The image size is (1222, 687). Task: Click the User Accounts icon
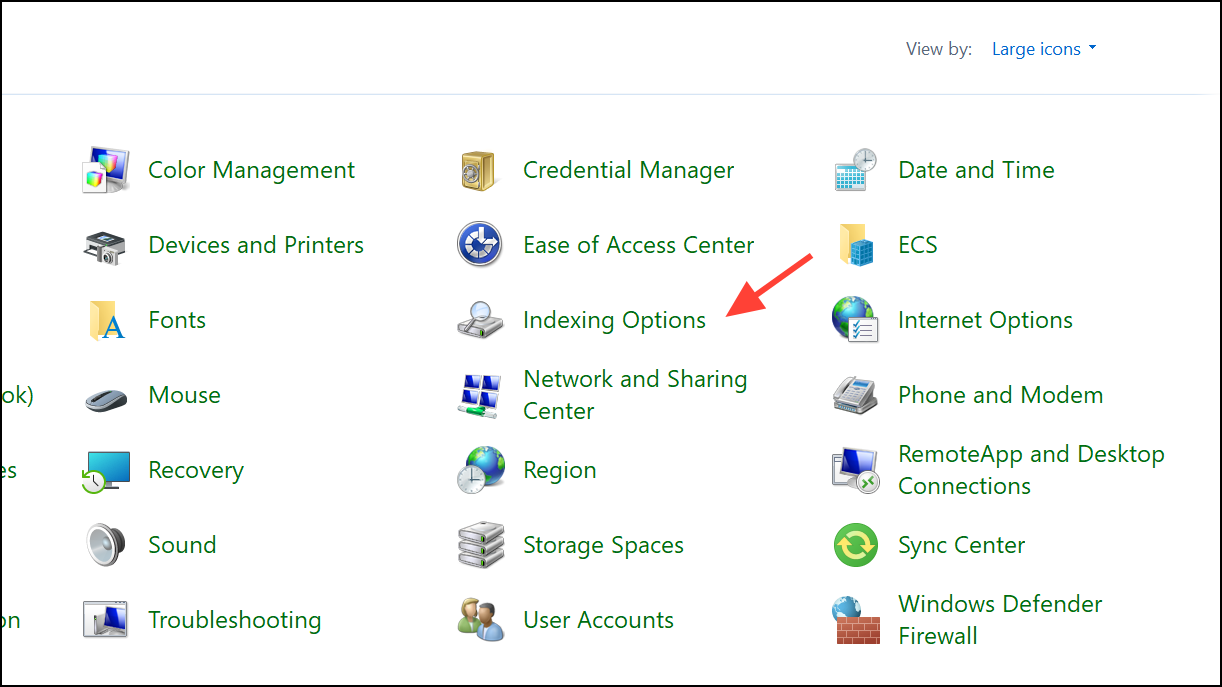point(479,619)
